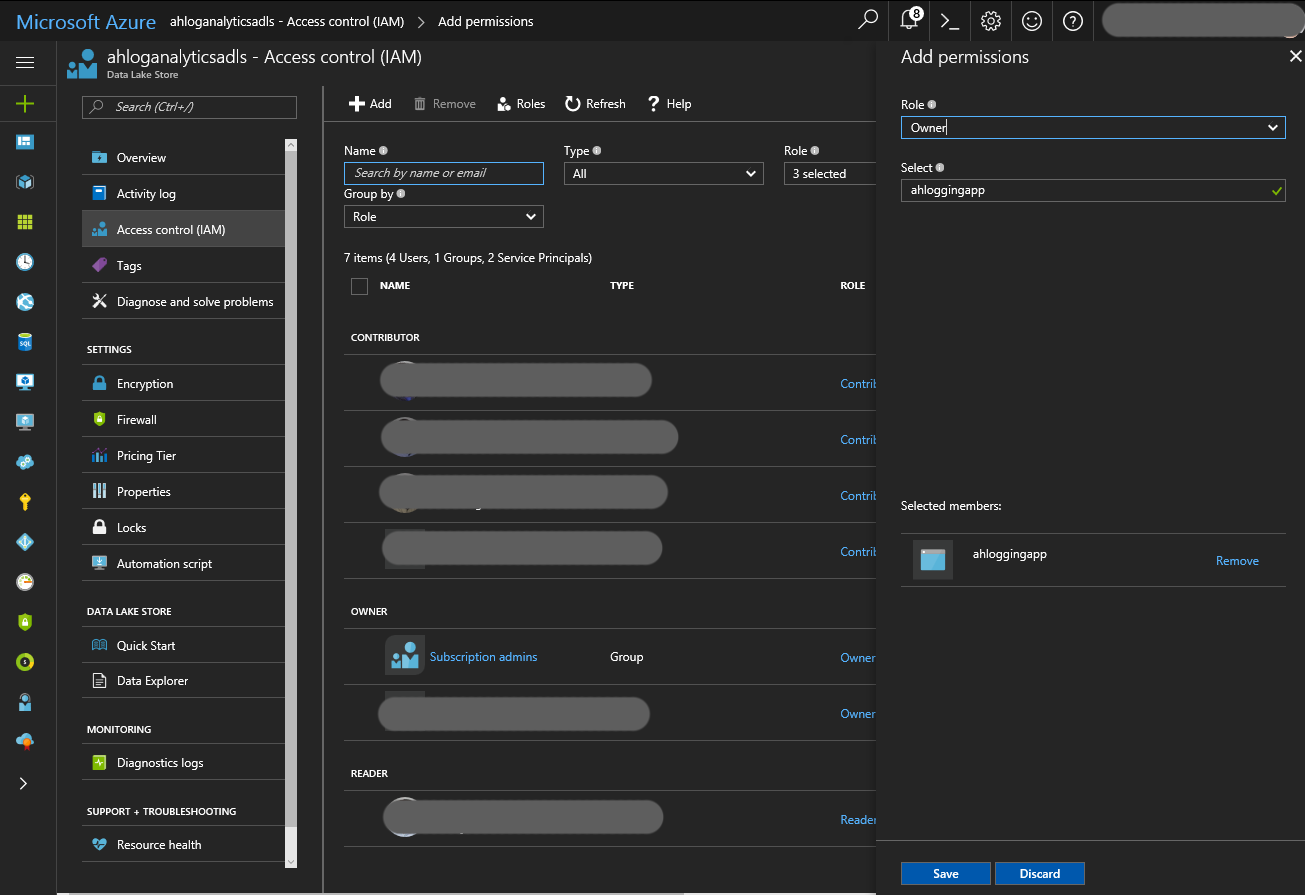1305x895 pixels.
Task: Open Diagnostics logs
Action: [x=184, y=763]
